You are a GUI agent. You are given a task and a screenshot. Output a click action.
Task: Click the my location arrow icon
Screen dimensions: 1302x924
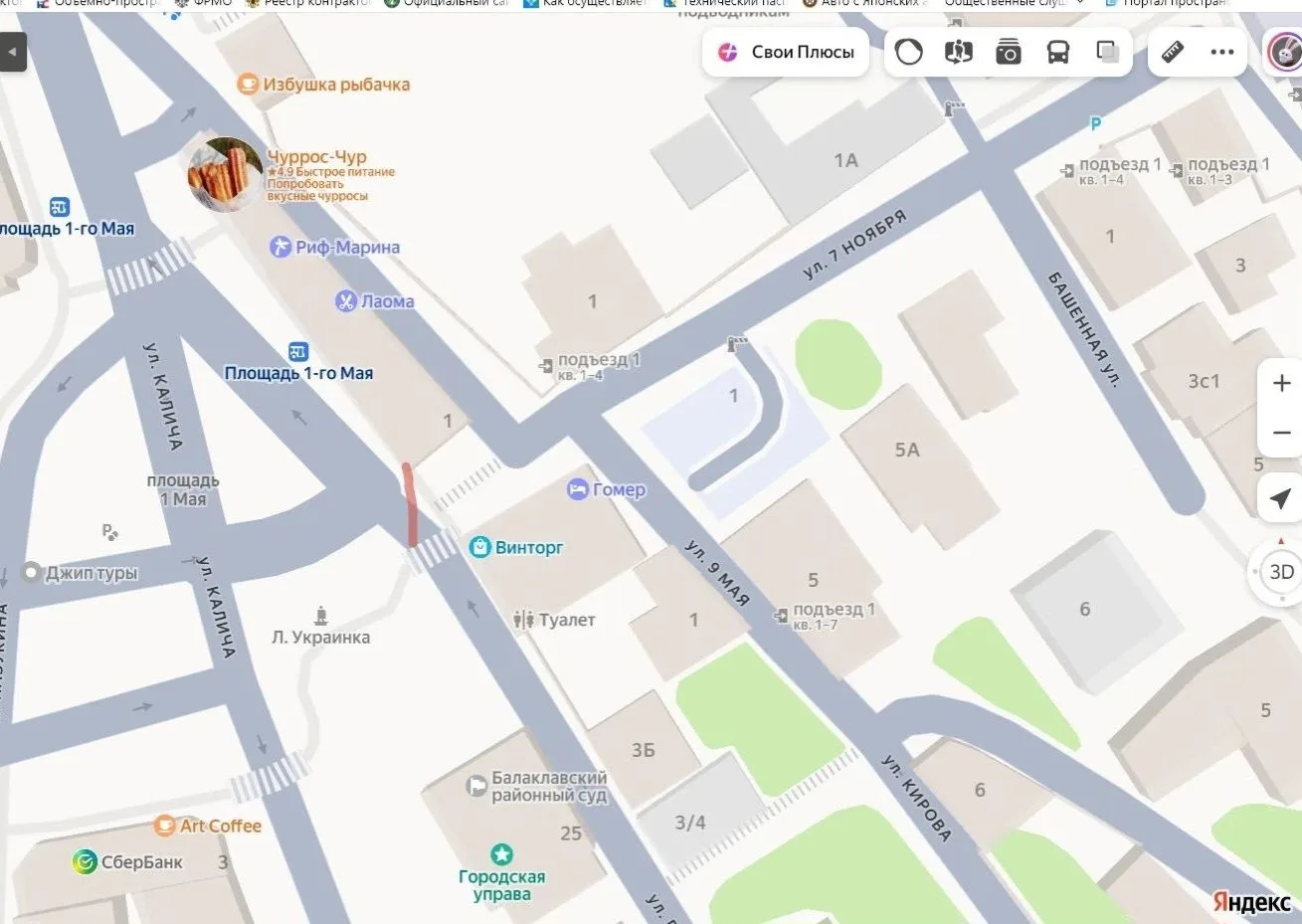[x=1281, y=499]
